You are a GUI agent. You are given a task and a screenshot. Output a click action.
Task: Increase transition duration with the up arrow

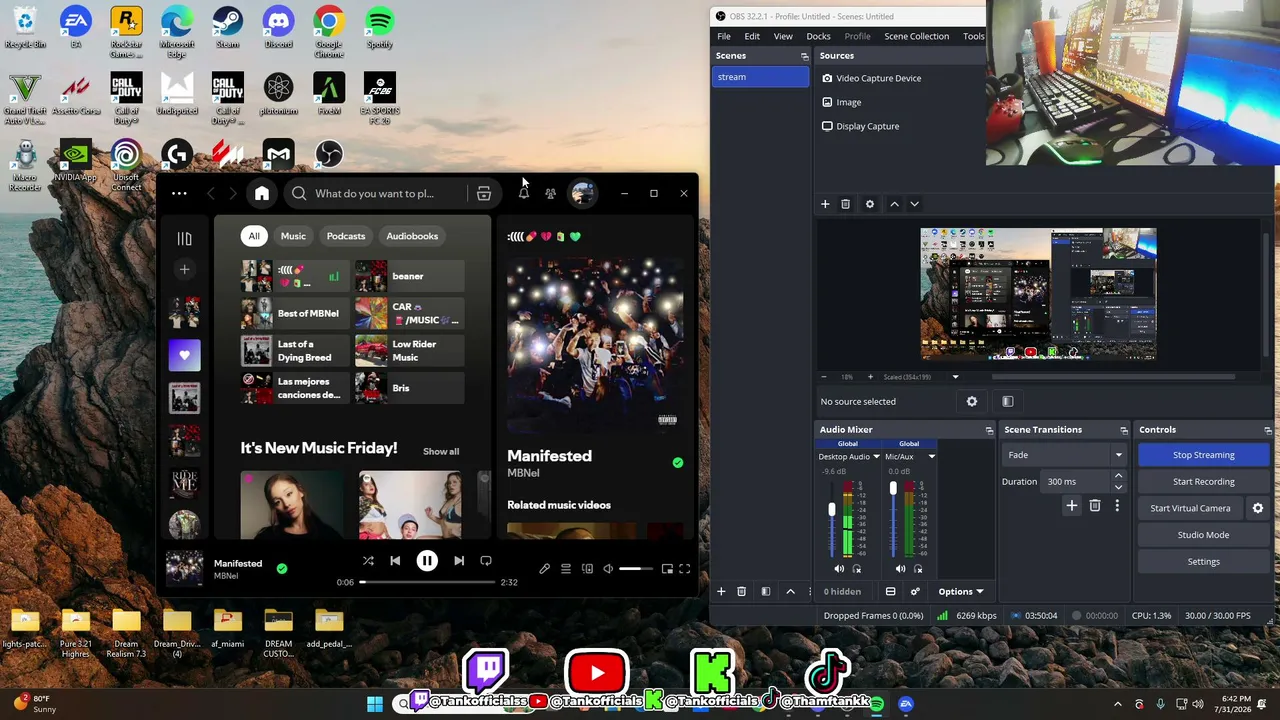pos(1118,477)
